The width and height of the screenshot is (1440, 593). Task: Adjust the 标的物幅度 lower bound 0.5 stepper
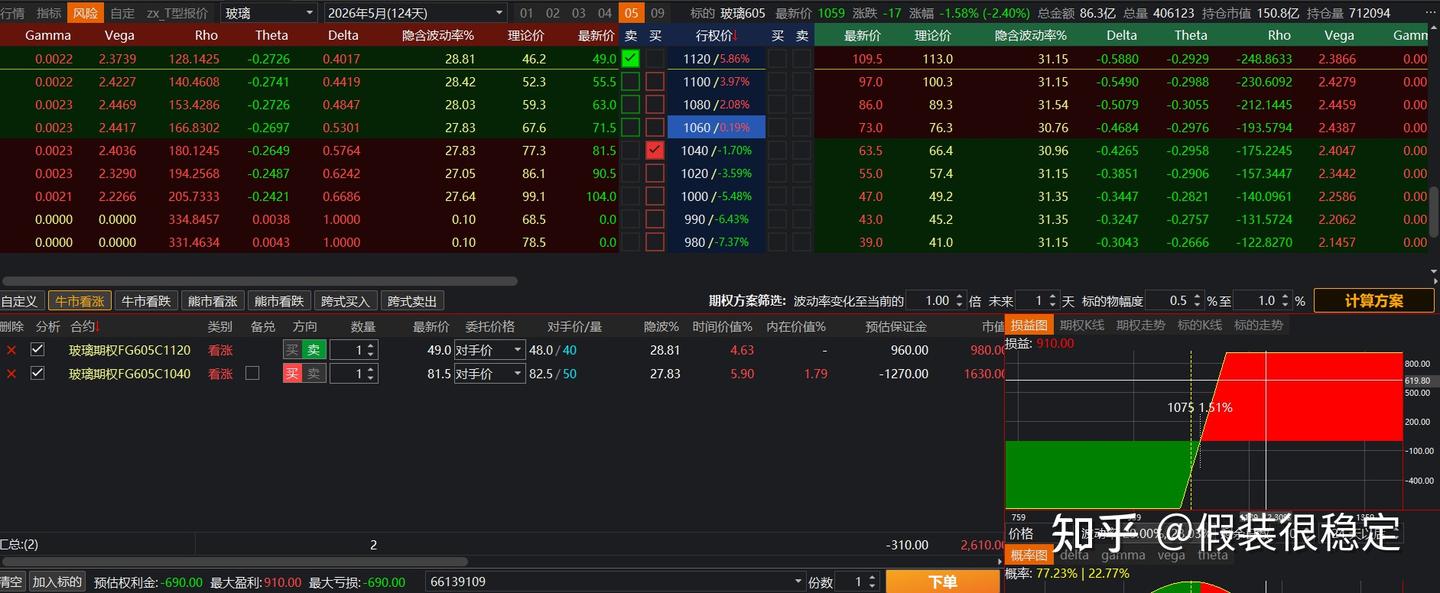coord(1196,301)
